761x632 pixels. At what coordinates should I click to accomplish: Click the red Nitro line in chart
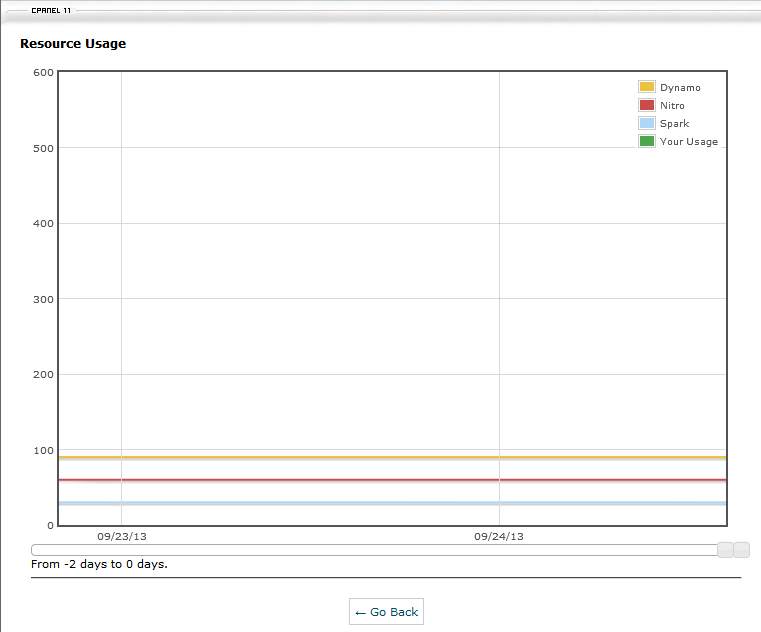[x=300, y=480]
